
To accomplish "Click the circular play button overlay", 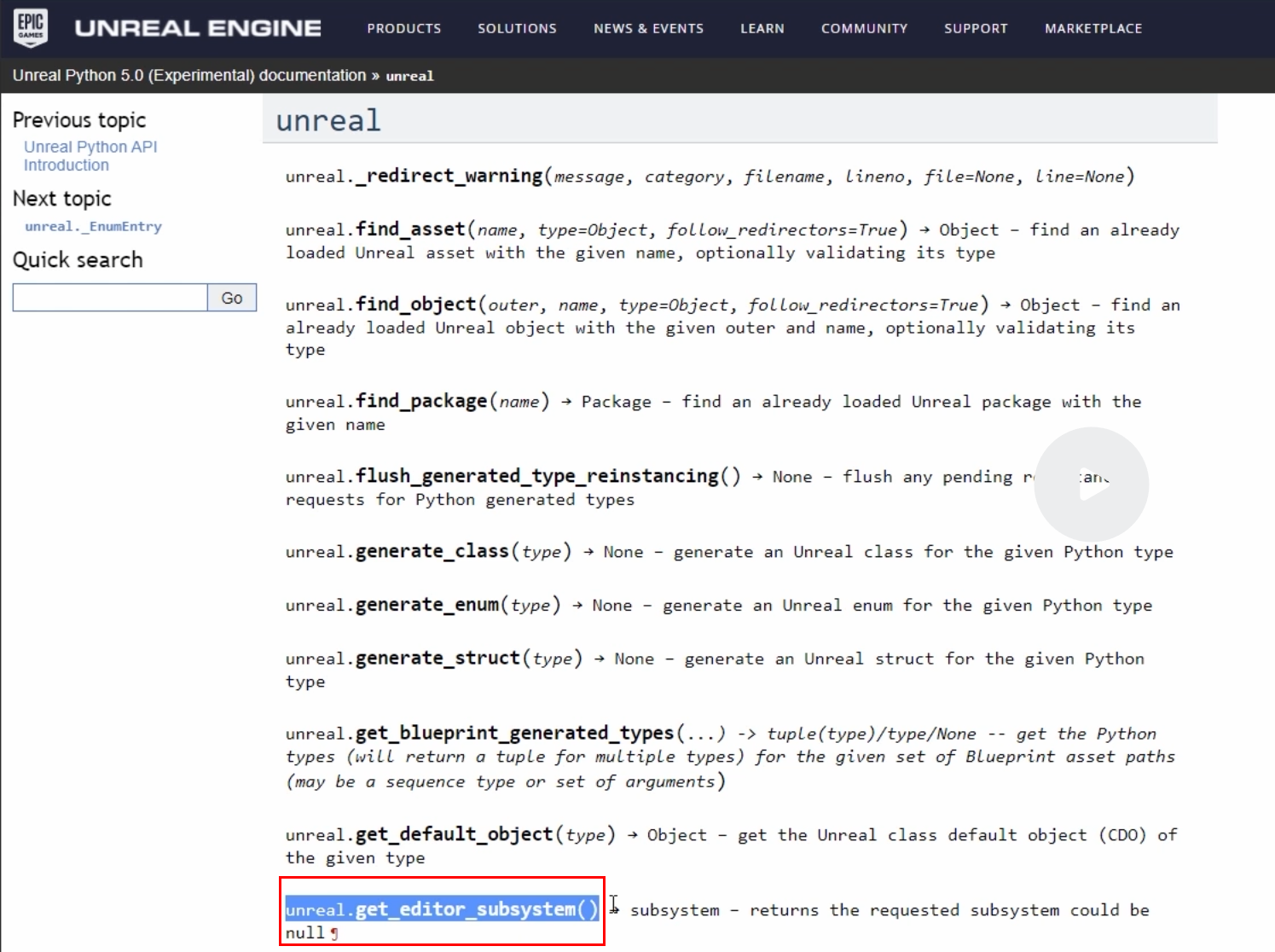I will click(1091, 485).
